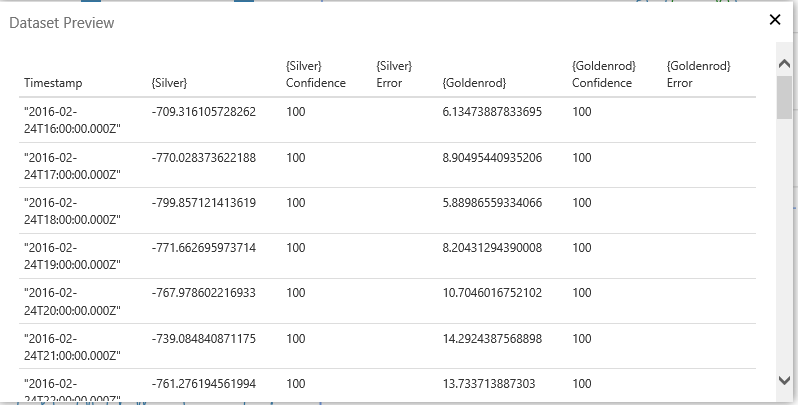
Task: Click the scrollbar down arrow
Action: [784, 380]
